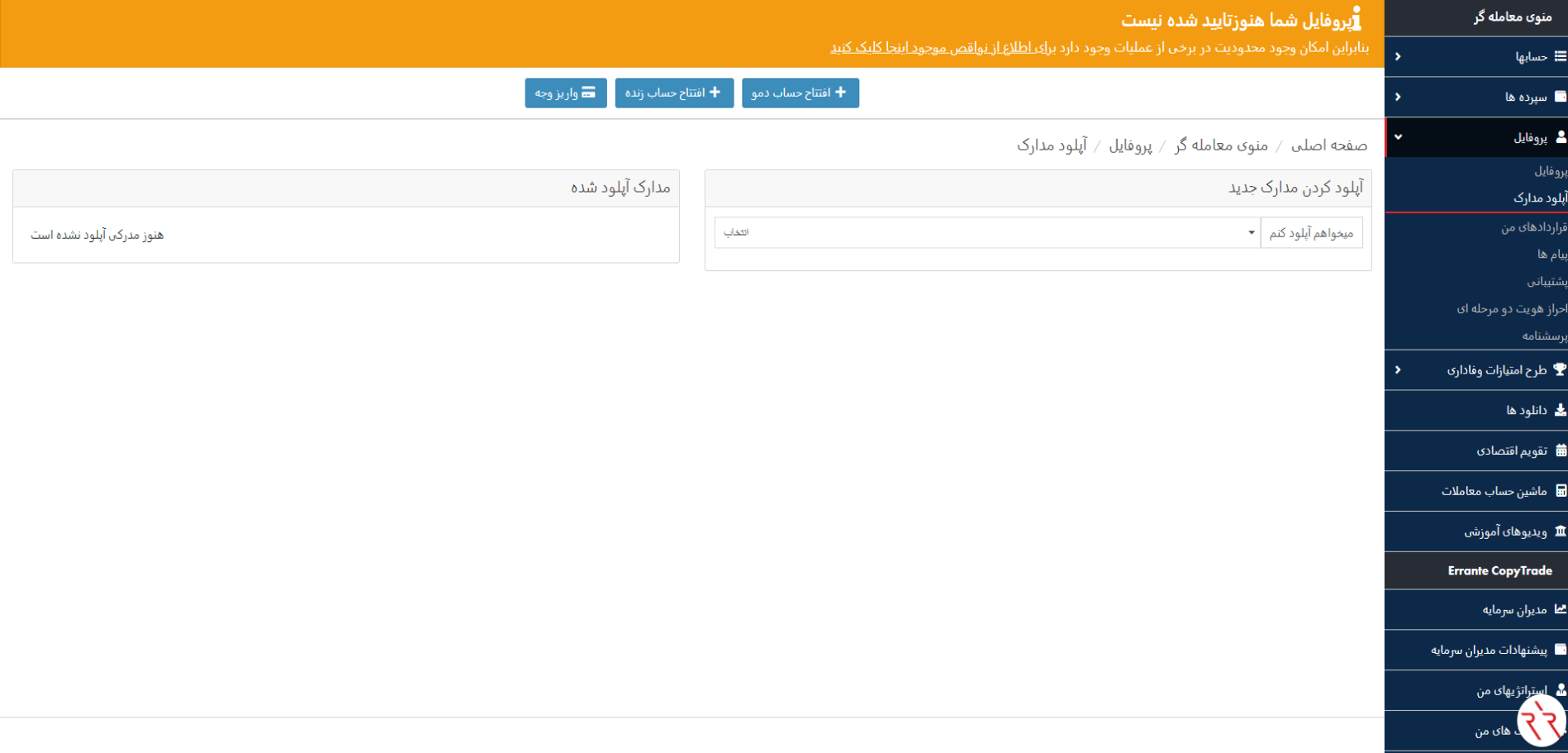
Task: Open استراتژیهای من menu item
Action: coord(1476,690)
